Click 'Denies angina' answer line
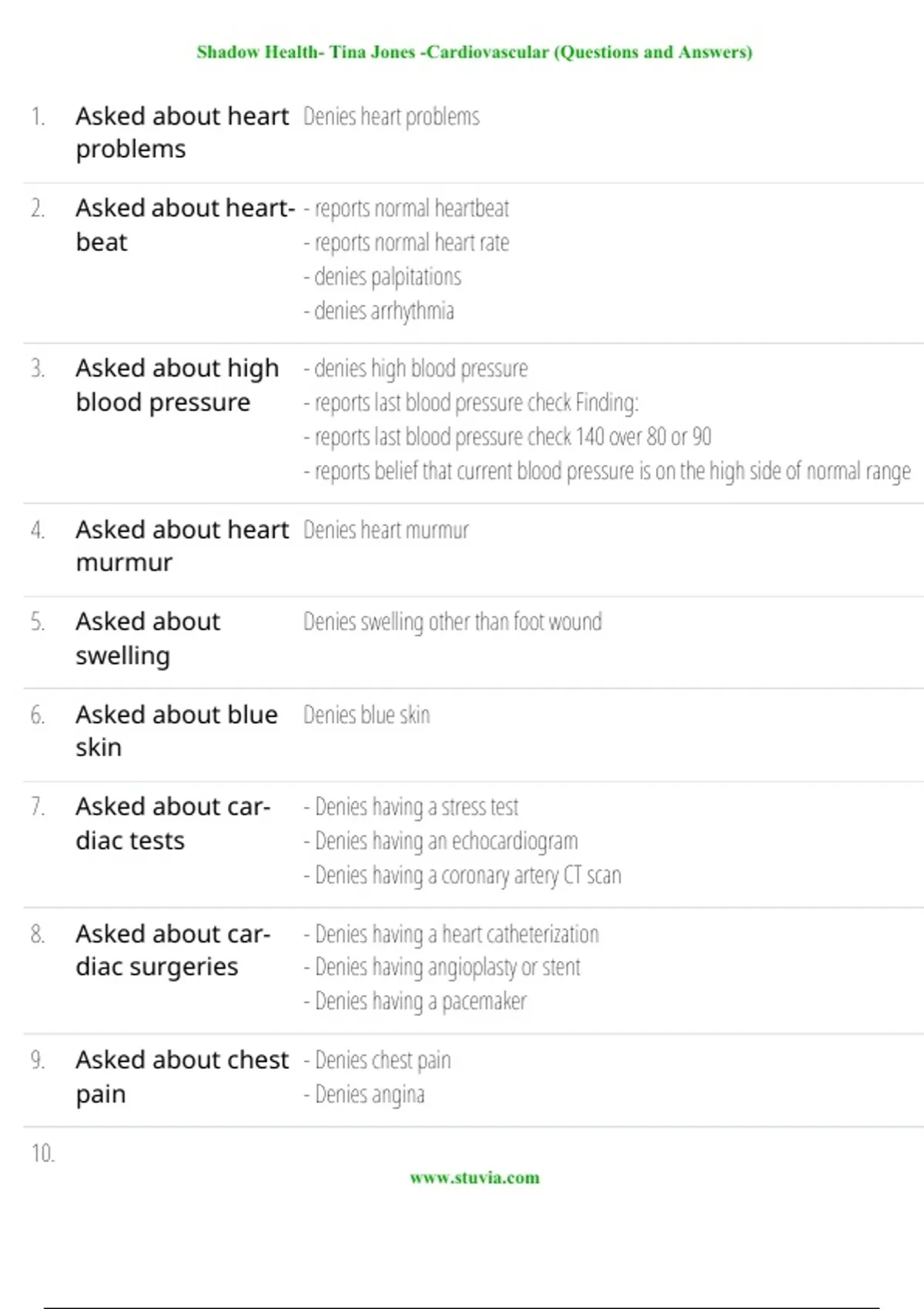The width and height of the screenshot is (924, 1309). (364, 1095)
